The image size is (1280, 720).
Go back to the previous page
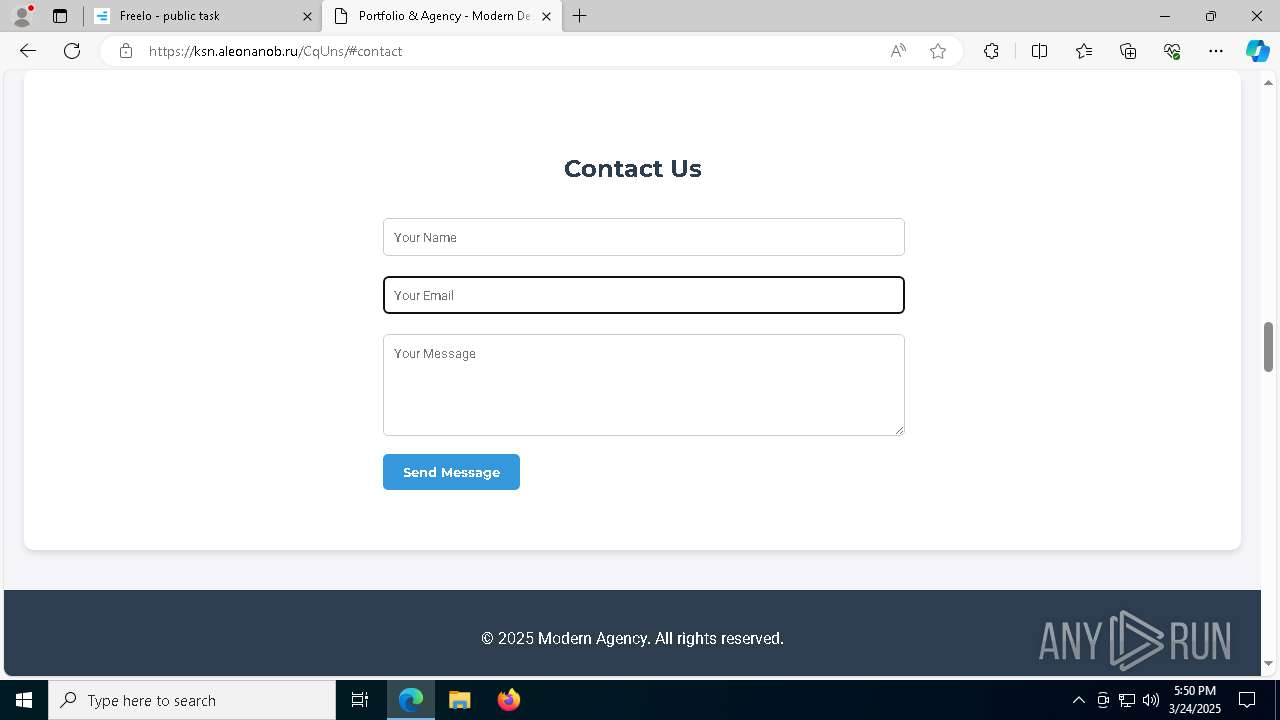tap(28, 51)
